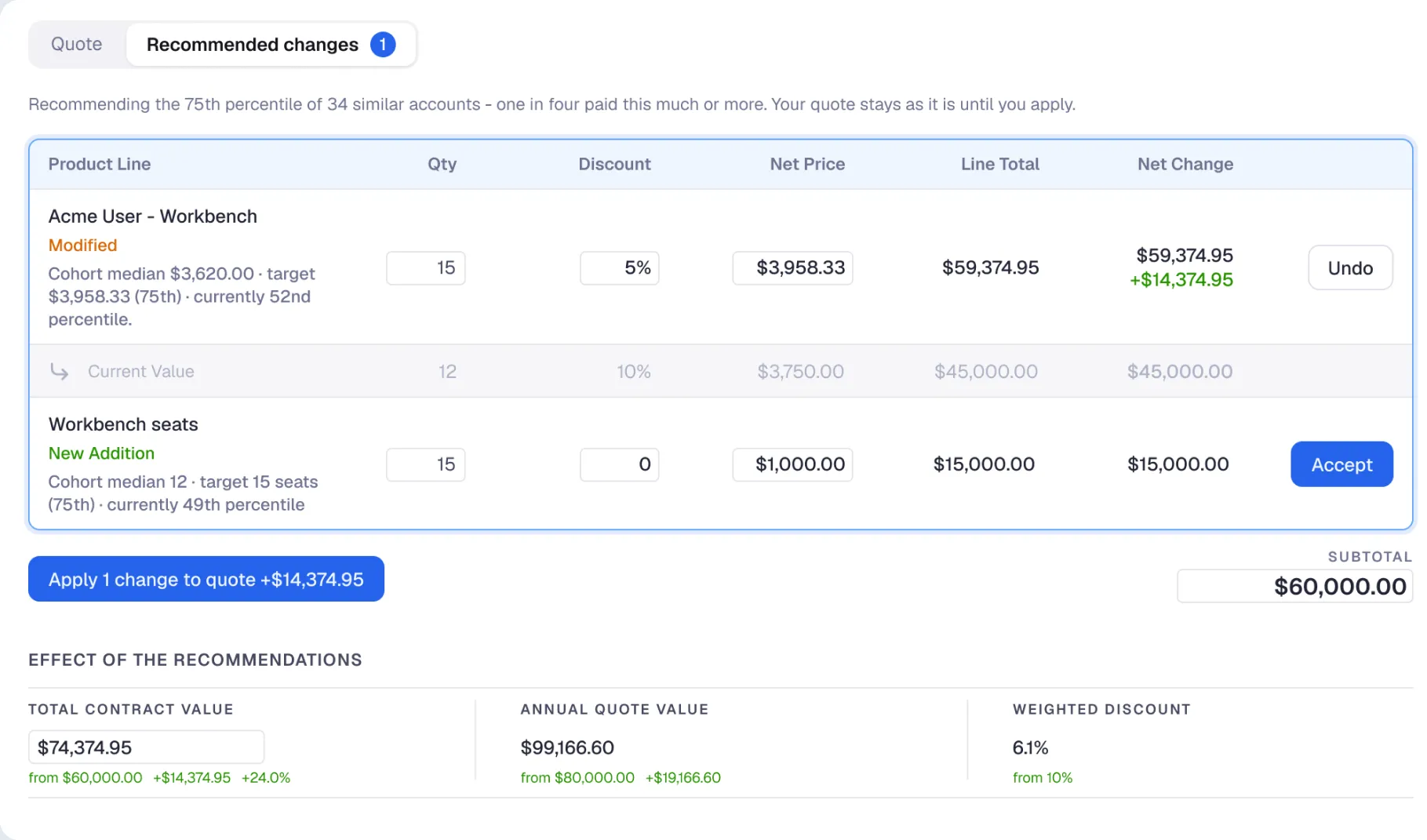Click the Current Value arrow icon

pyautogui.click(x=60, y=371)
